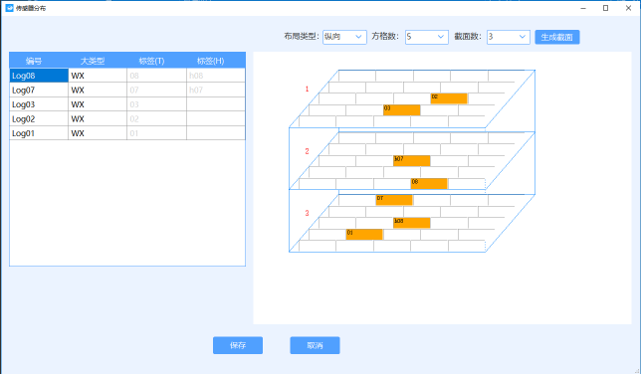This screenshot has height=374, width=641.
Task: Click the 编号 column header
Action: (34, 61)
